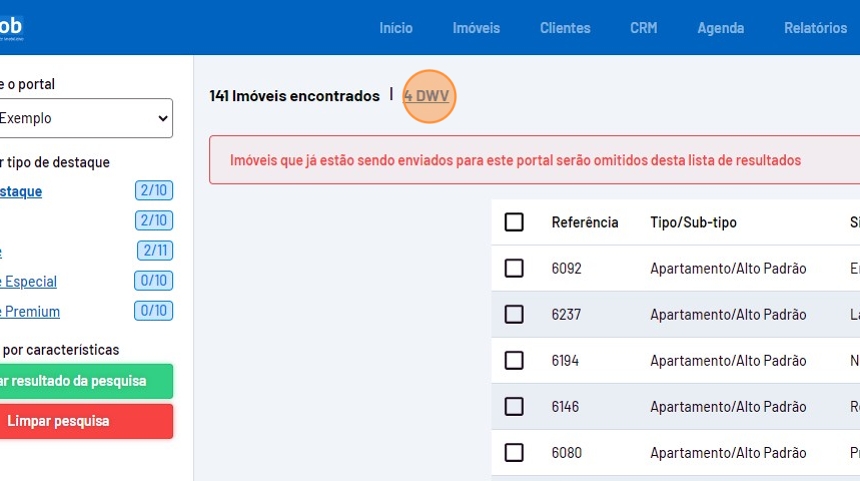Viewport: 860px width, 481px height.
Task: Check the box for reference 6092
Action: [x=514, y=268]
